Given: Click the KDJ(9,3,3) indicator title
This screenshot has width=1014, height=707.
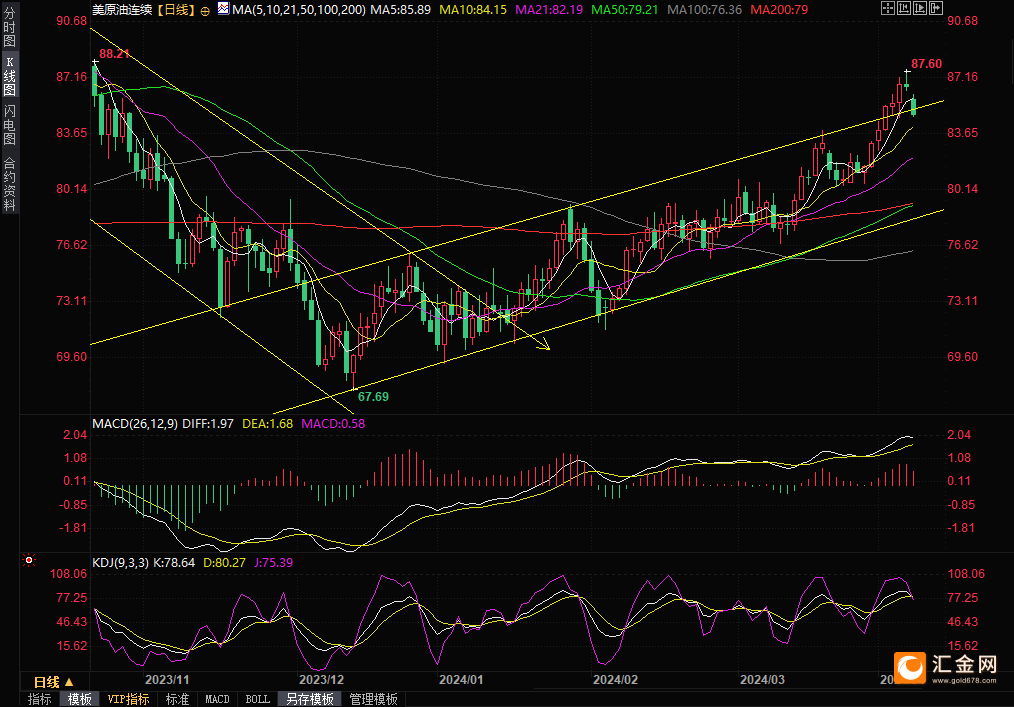Looking at the screenshot, I should pyautogui.click(x=120, y=563).
